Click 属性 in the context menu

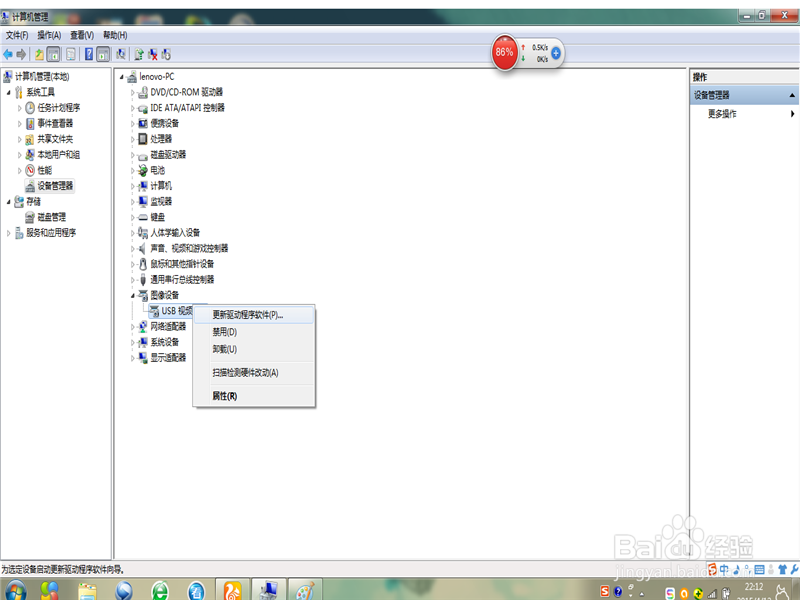224,396
